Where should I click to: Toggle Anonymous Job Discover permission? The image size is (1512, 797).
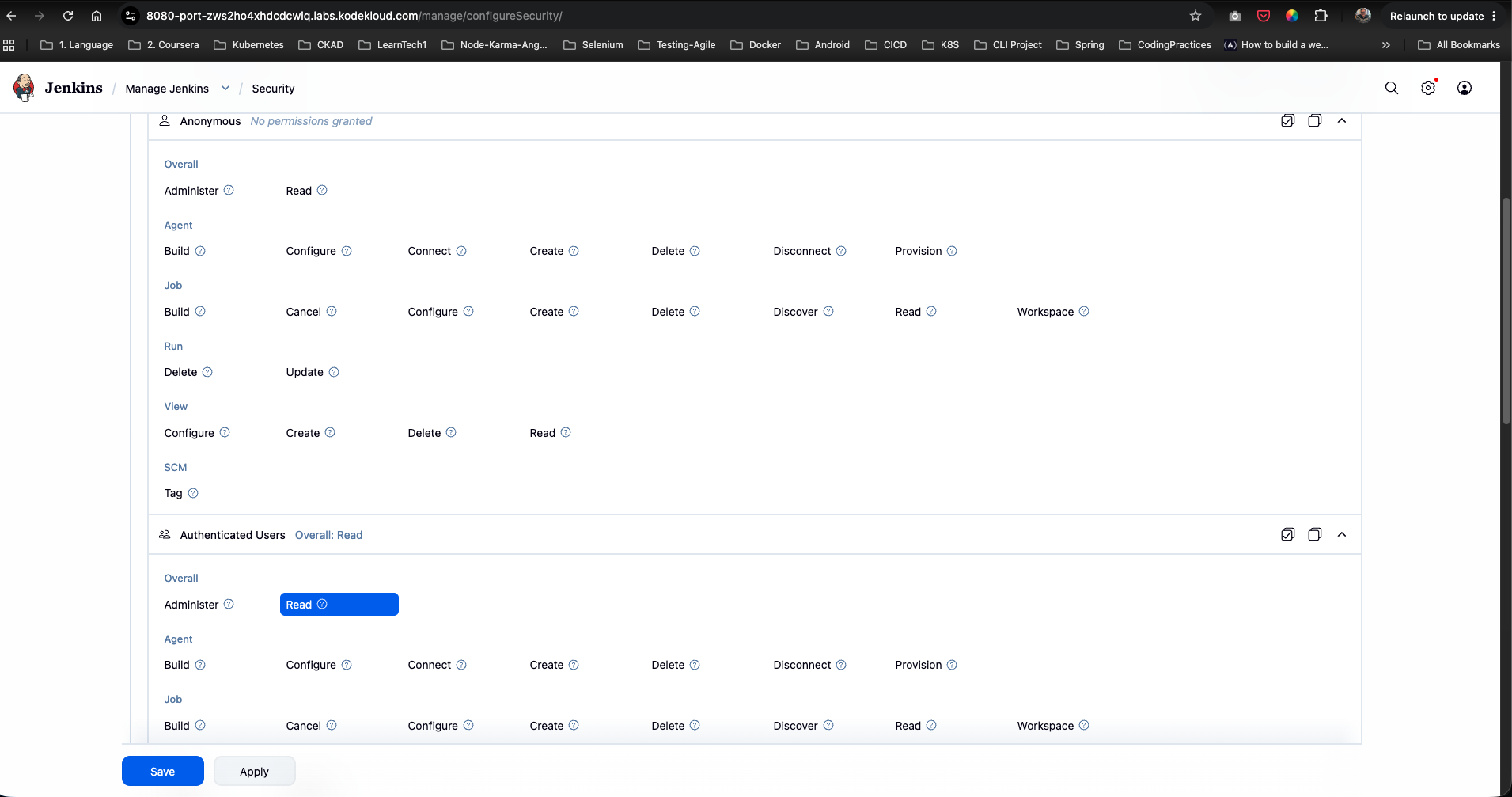click(x=795, y=312)
